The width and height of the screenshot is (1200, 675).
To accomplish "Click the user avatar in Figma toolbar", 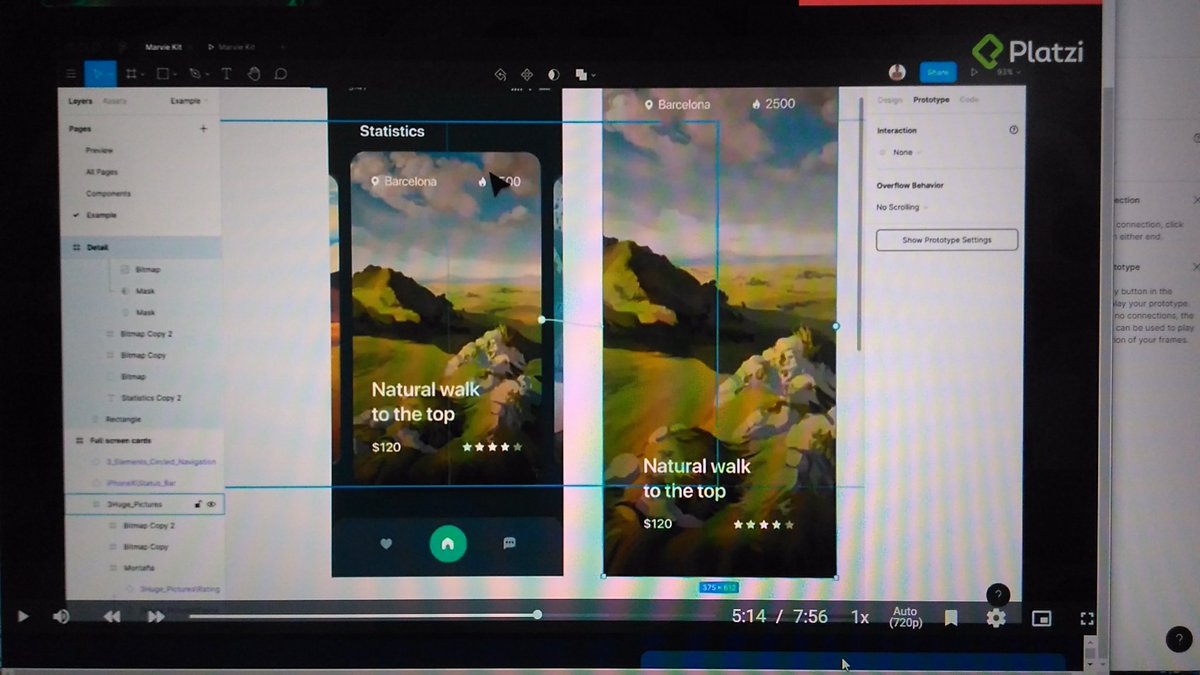I will point(897,72).
